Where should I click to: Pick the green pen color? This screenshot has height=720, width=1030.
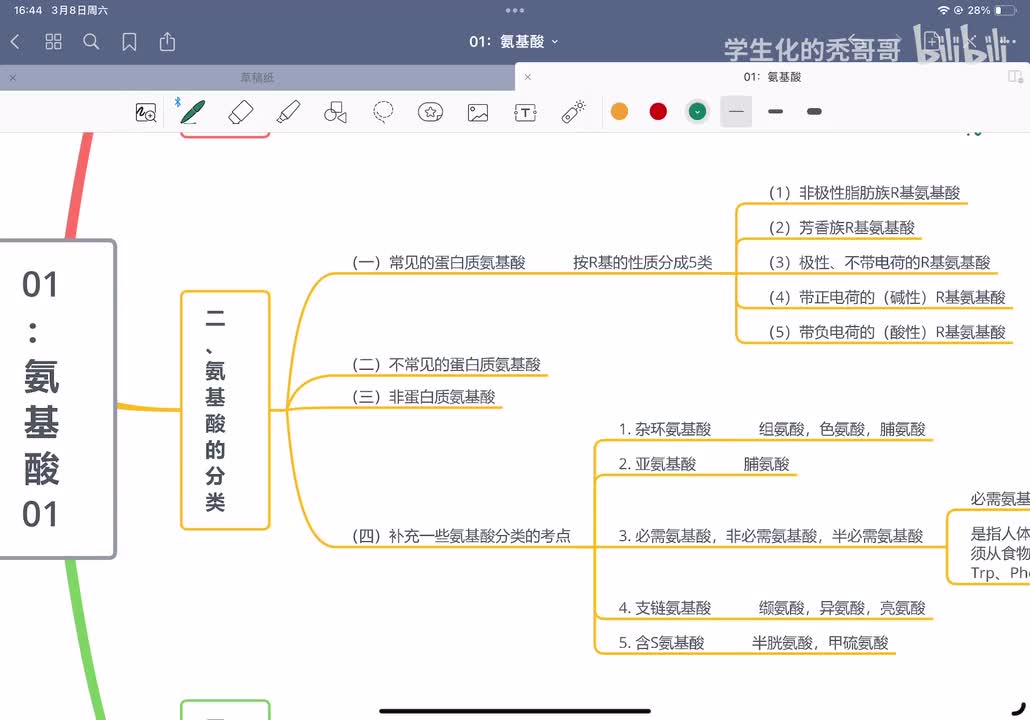pyautogui.click(x=698, y=112)
